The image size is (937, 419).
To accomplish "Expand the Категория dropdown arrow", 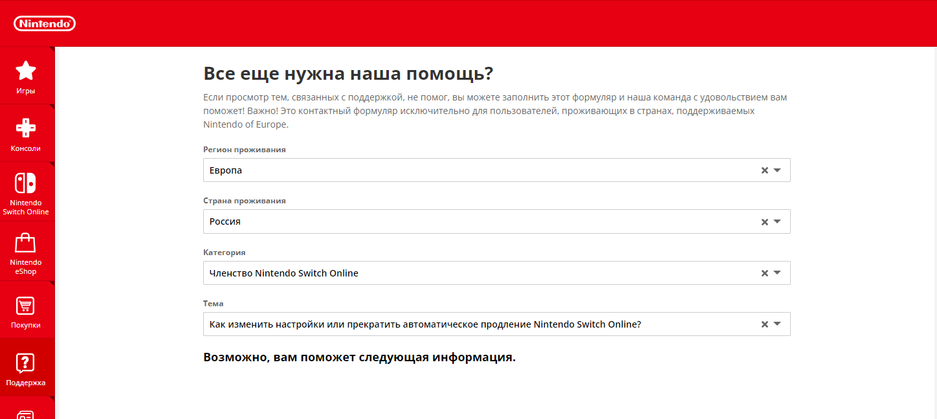I will [x=777, y=273].
